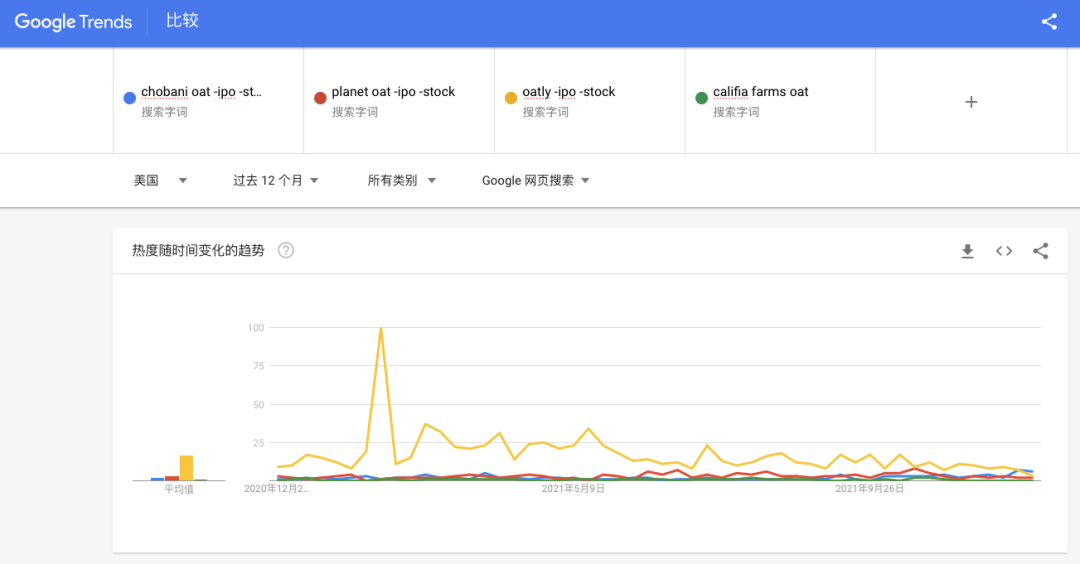Select the califia farms oat term
This screenshot has width=1080, height=564.
[761, 92]
